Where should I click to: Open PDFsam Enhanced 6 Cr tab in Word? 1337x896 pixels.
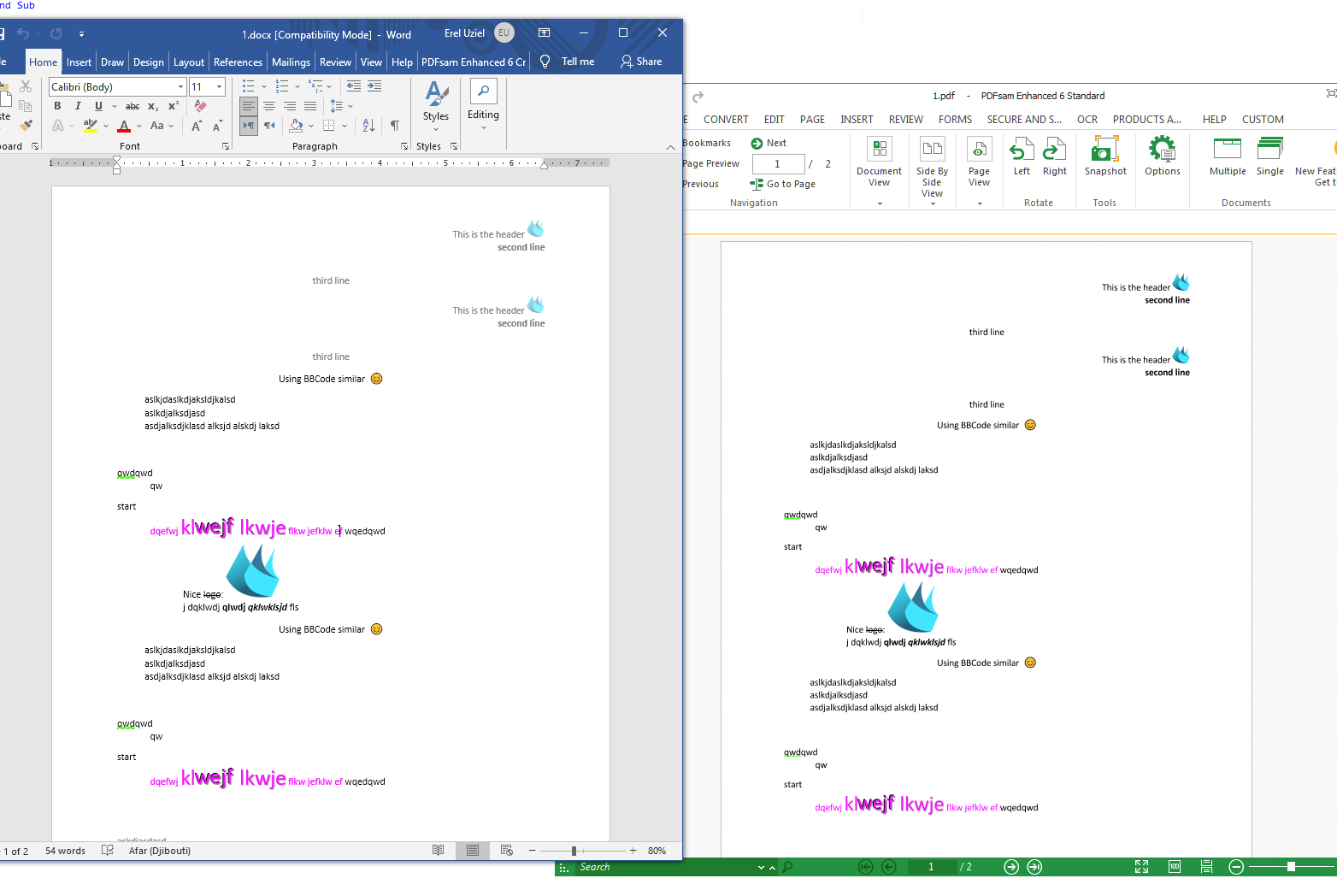coord(474,62)
